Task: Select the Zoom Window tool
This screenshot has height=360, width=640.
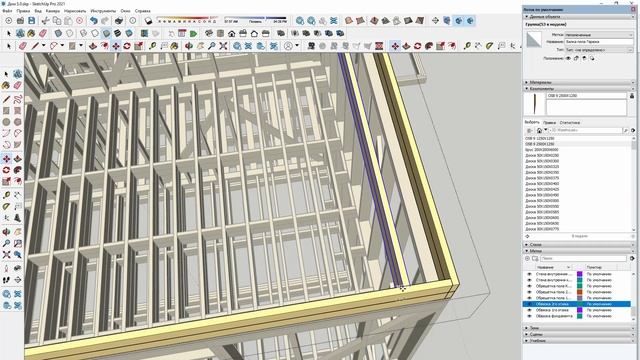Action: pyautogui.click(x=18, y=243)
